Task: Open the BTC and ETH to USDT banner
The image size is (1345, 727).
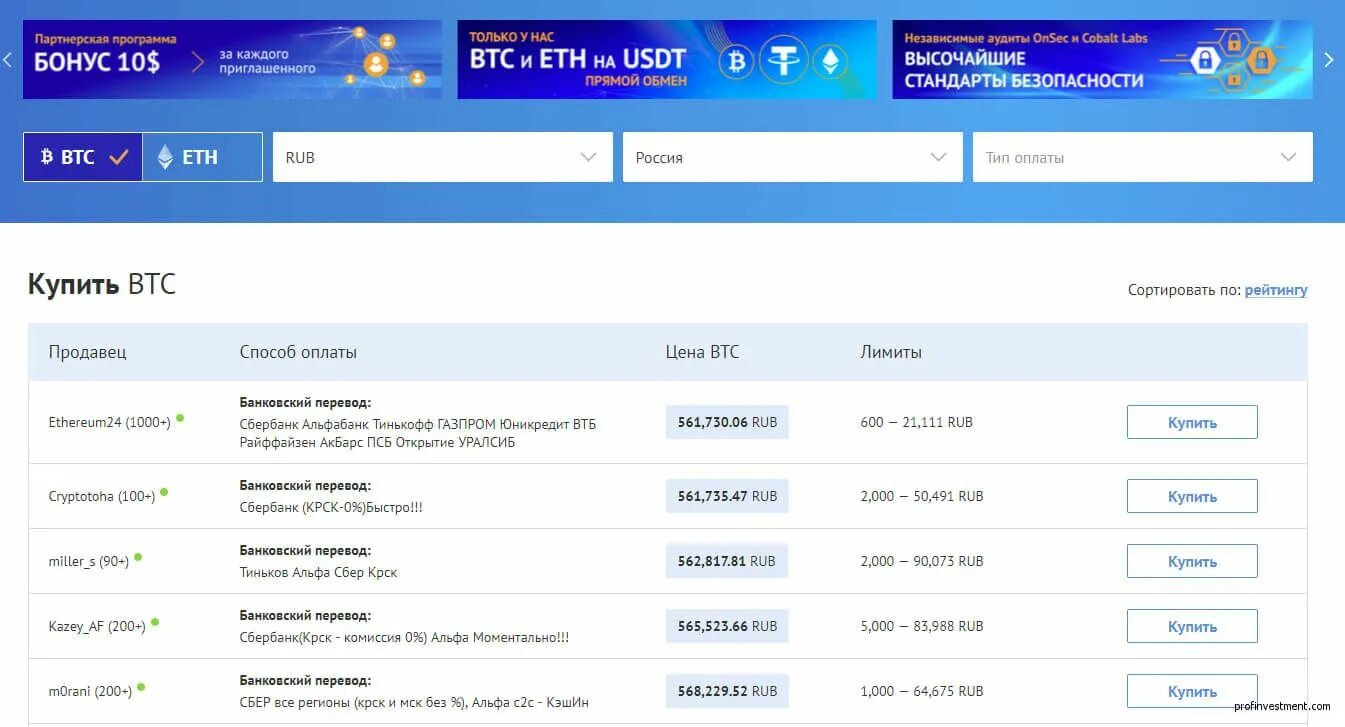Action: click(667, 60)
